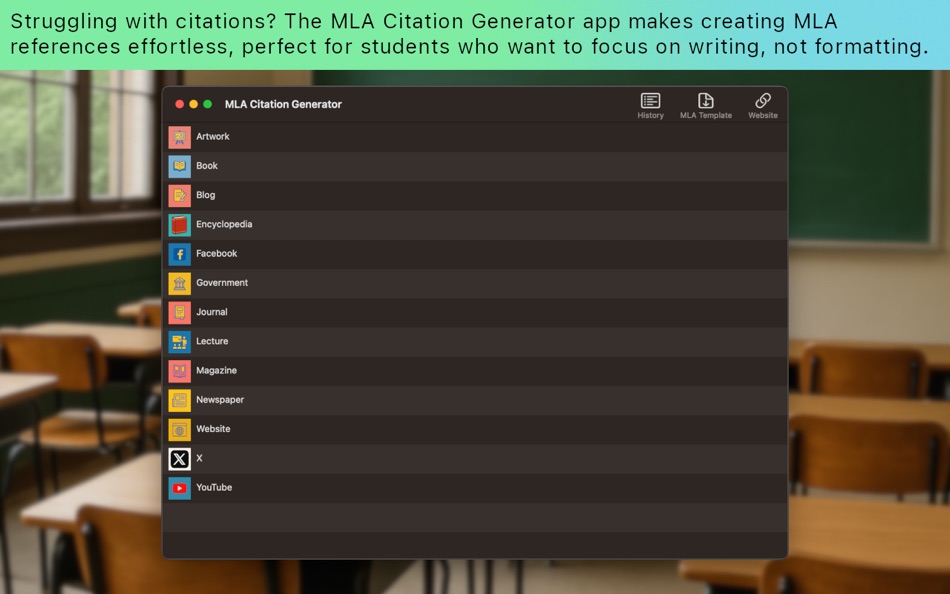Click the Lecture presentation icon
Screen dimensions: 950x594
(179, 342)
